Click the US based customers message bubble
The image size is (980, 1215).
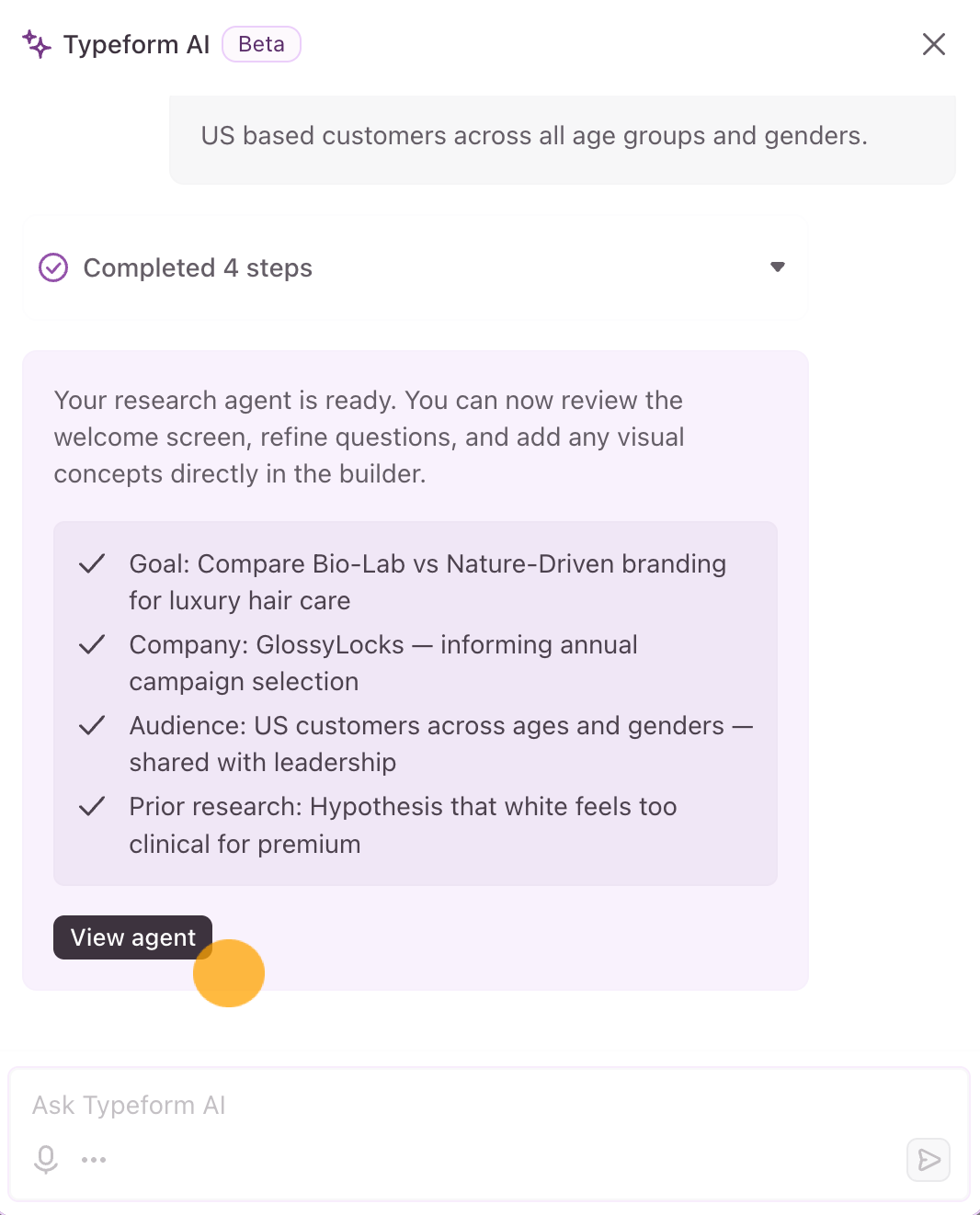[x=563, y=138]
